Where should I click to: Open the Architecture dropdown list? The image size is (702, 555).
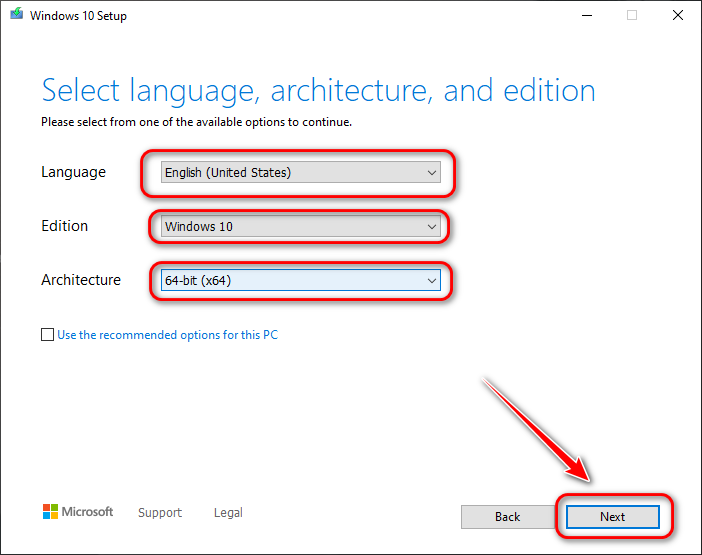[x=300, y=281]
